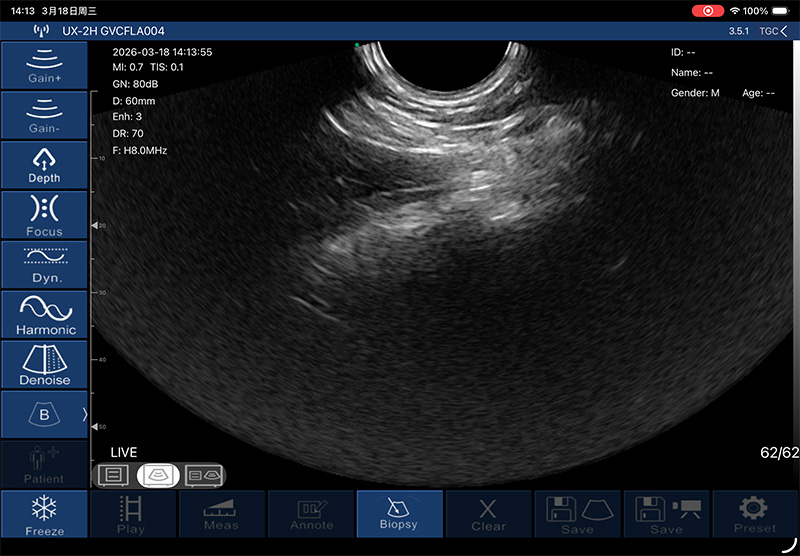The image size is (800, 556).
Task: Expand the B mode selector arrow
Action: [84, 413]
